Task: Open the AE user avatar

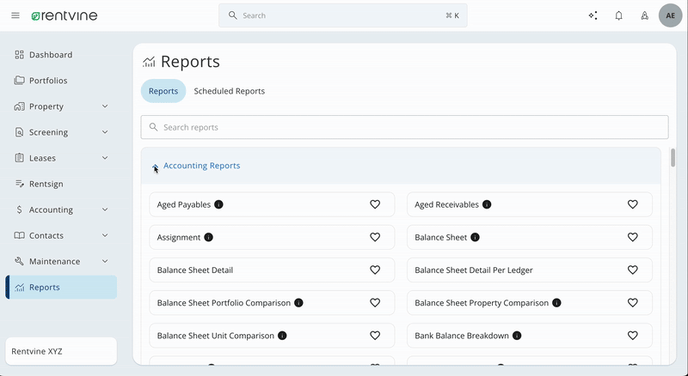Action: [x=670, y=15]
